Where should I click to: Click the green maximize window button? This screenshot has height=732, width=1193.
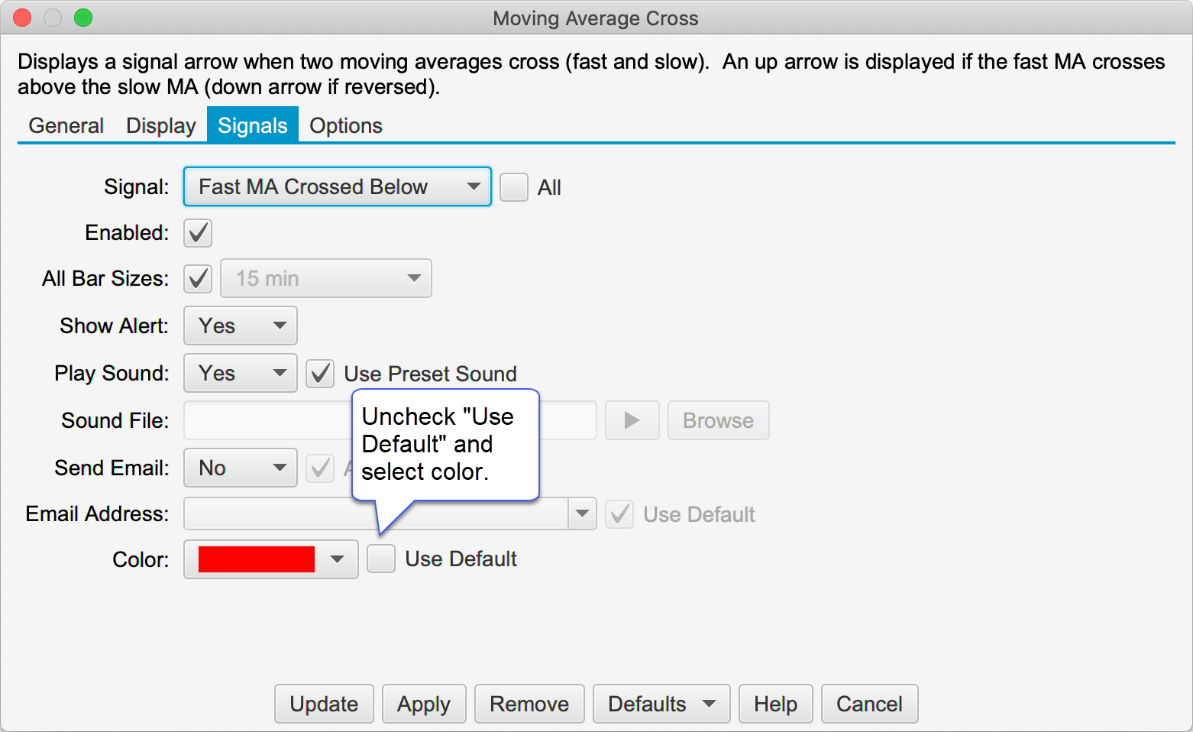tap(83, 18)
